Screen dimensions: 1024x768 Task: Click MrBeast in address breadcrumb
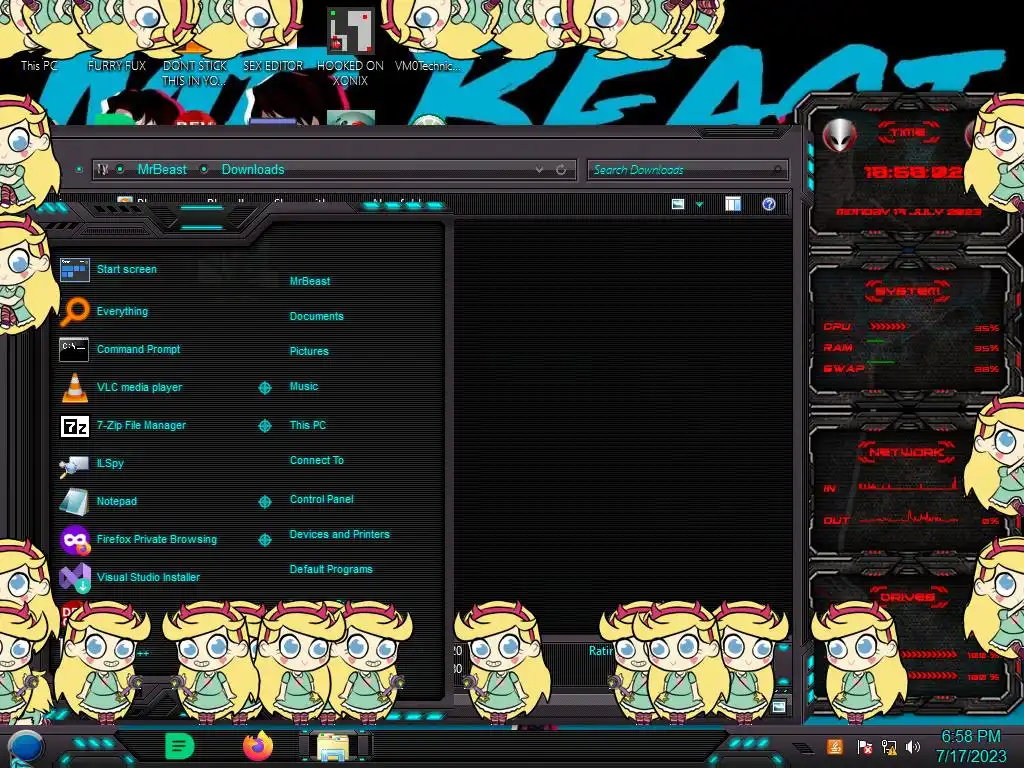162,169
